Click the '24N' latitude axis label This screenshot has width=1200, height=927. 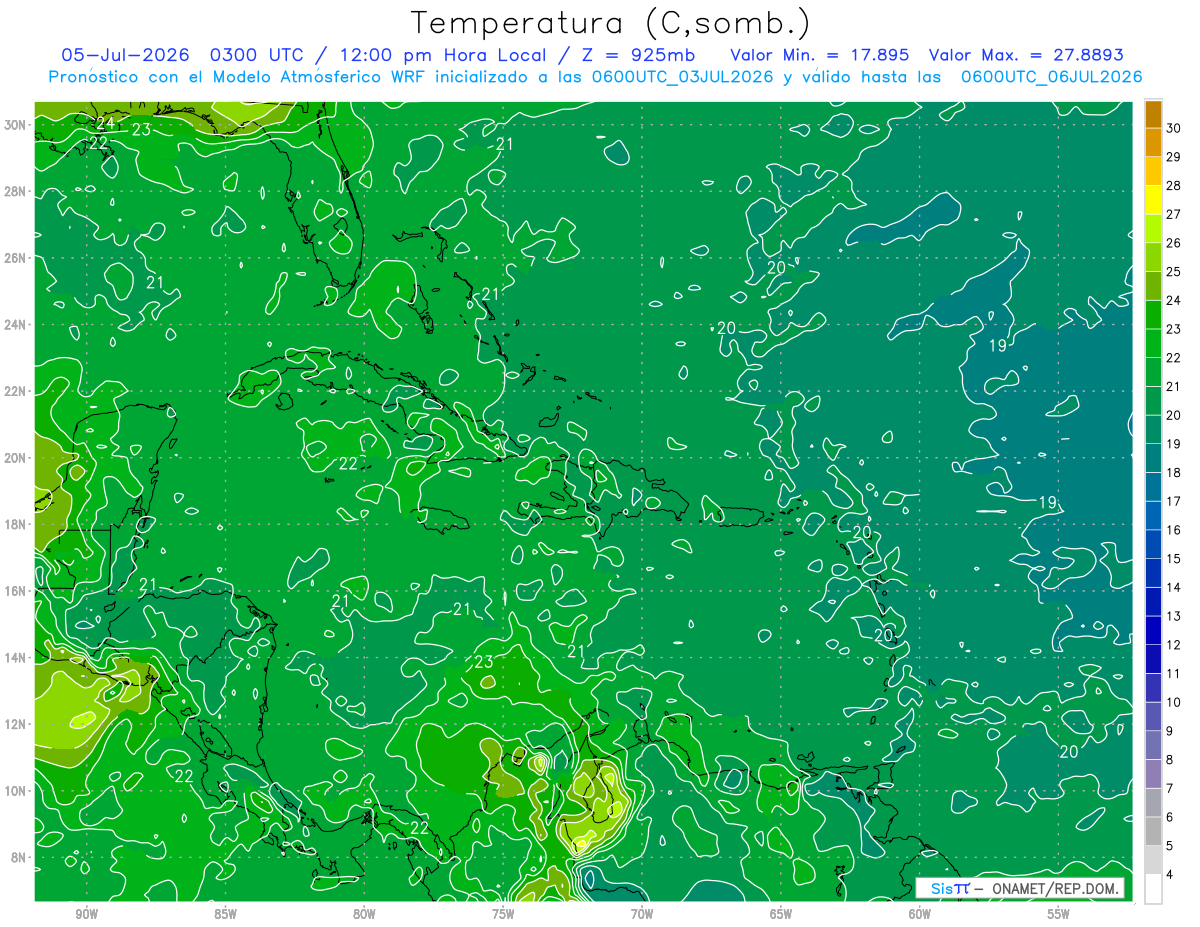coord(15,325)
